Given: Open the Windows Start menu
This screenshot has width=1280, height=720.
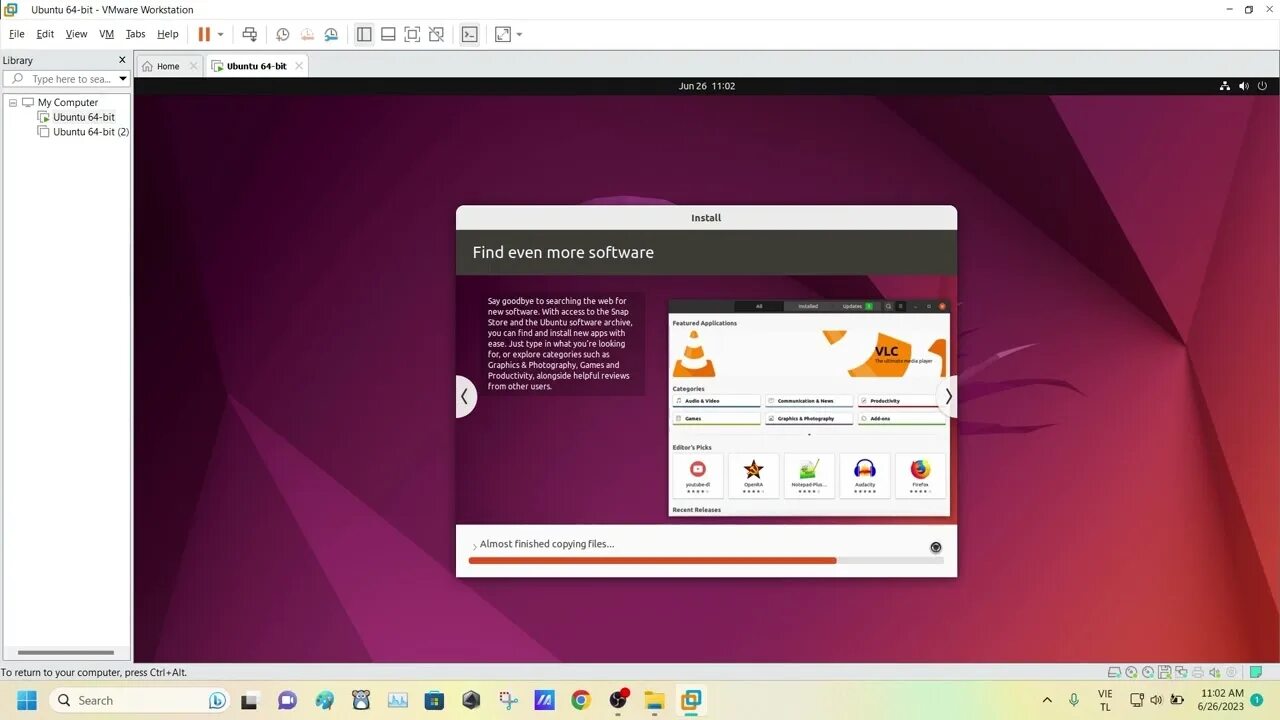Looking at the screenshot, I should (x=27, y=700).
